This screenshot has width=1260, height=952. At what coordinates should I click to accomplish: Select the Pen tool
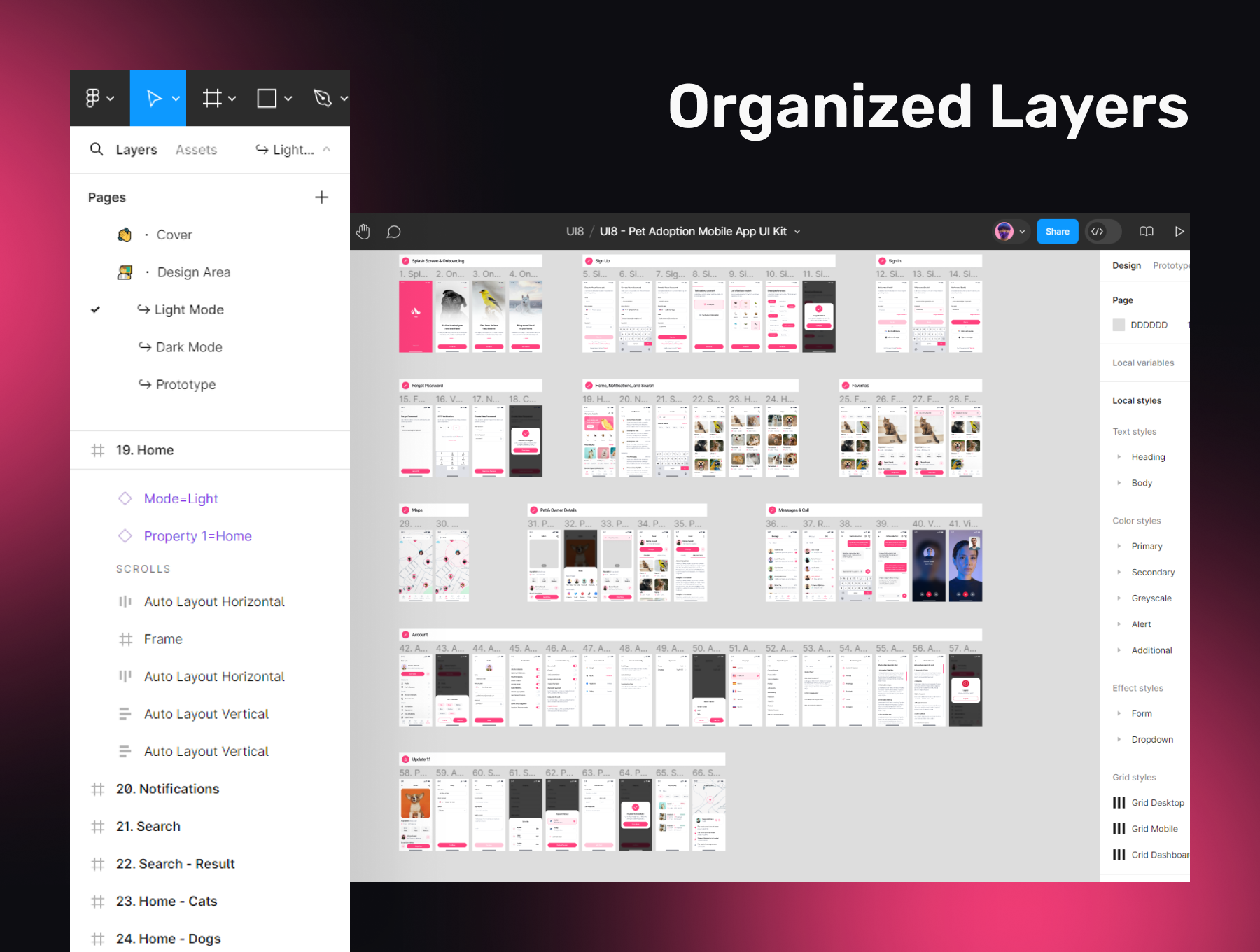323,97
